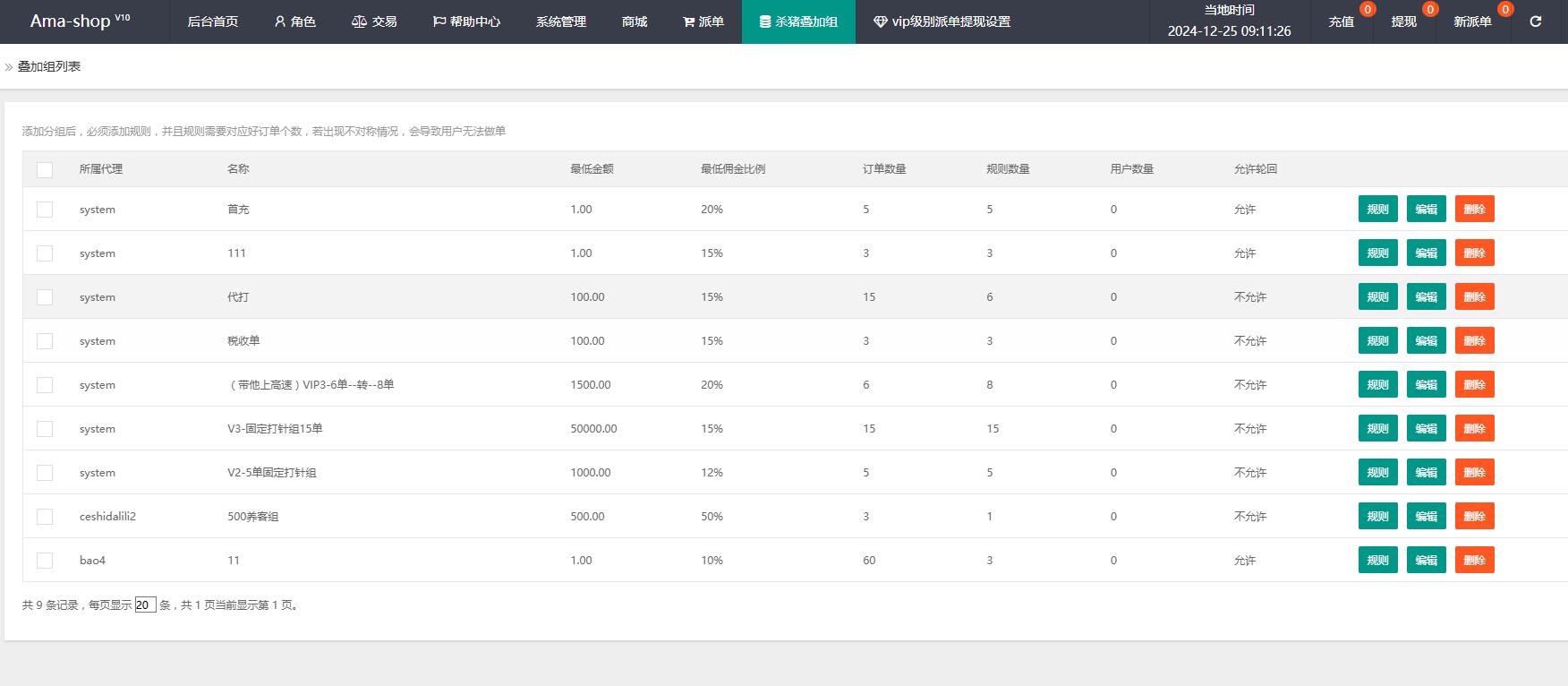Open the 后台首页 menu item
Screen dimensions: 1568x686
213,21
